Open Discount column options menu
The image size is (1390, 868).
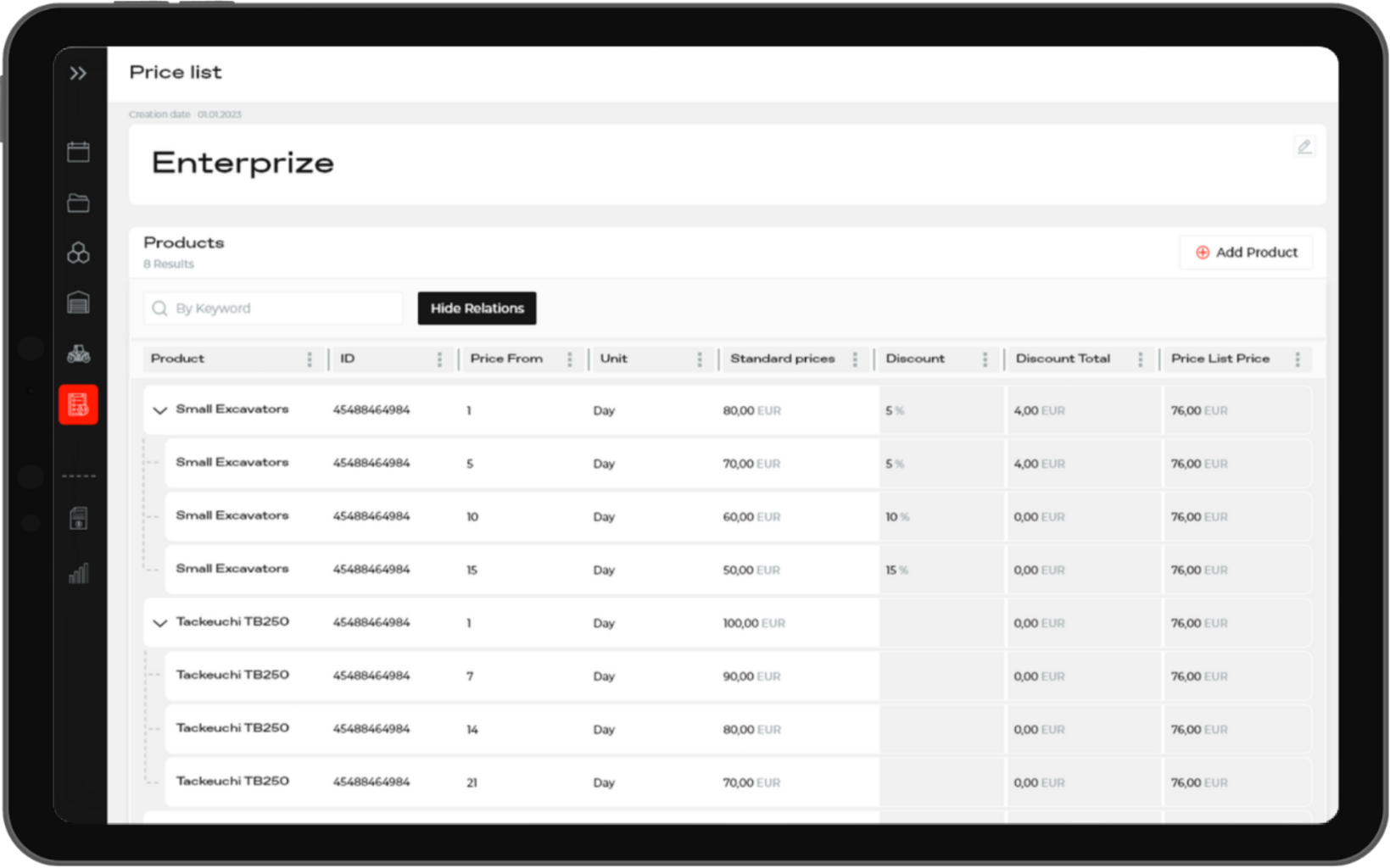tap(985, 359)
